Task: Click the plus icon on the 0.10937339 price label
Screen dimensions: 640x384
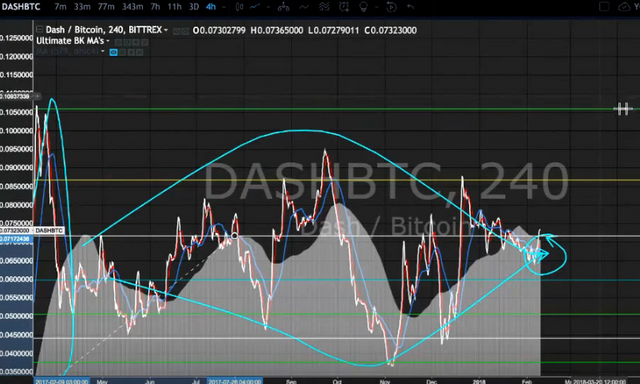Action: [37, 96]
